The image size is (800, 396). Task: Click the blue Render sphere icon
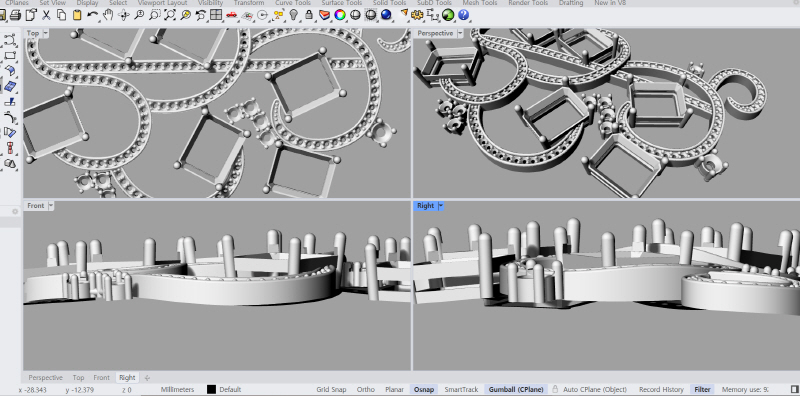[x=386, y=15]
